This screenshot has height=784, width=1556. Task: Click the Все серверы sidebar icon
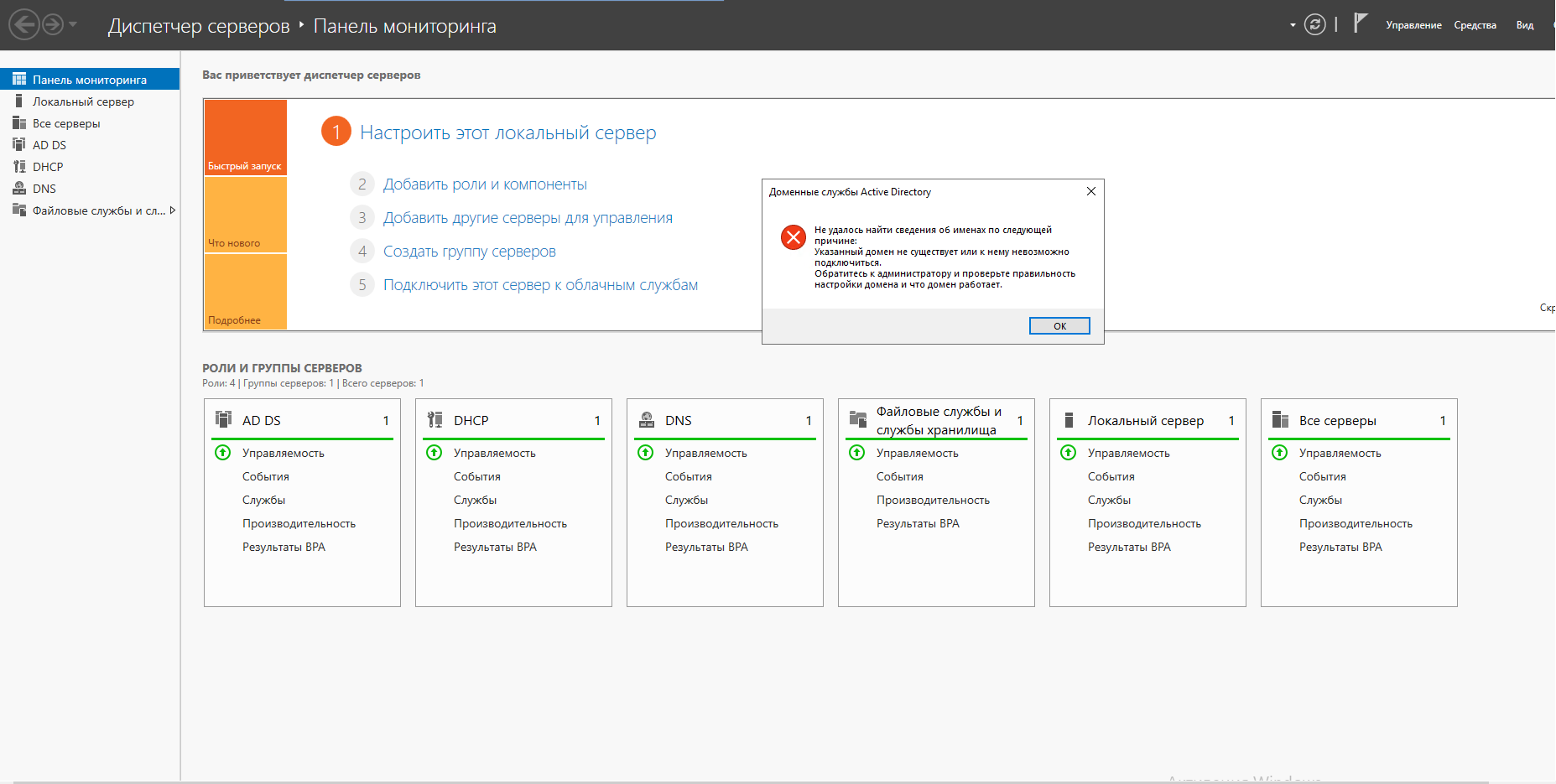tap(19, 122)
